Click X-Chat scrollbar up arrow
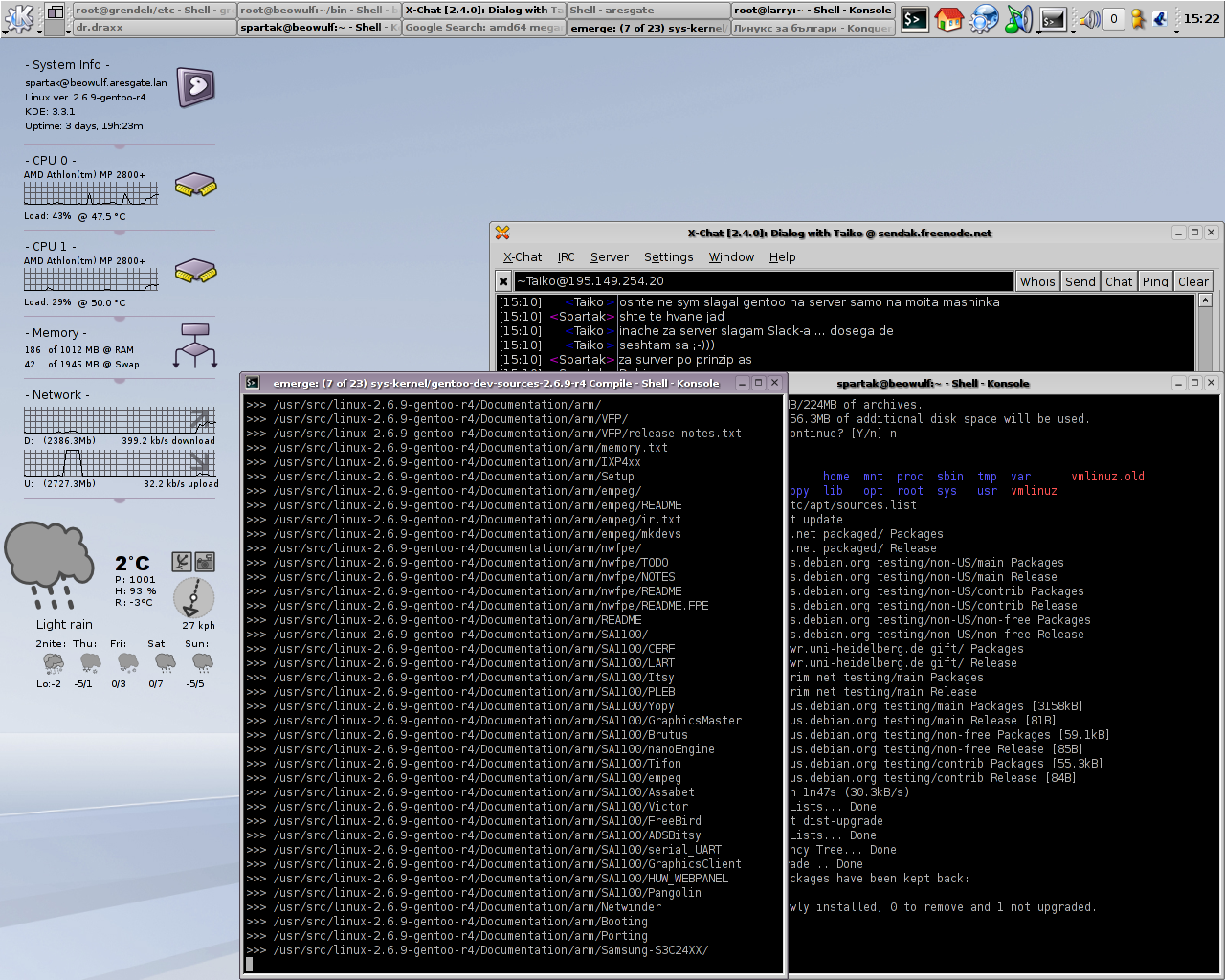 click(1205, 301)
